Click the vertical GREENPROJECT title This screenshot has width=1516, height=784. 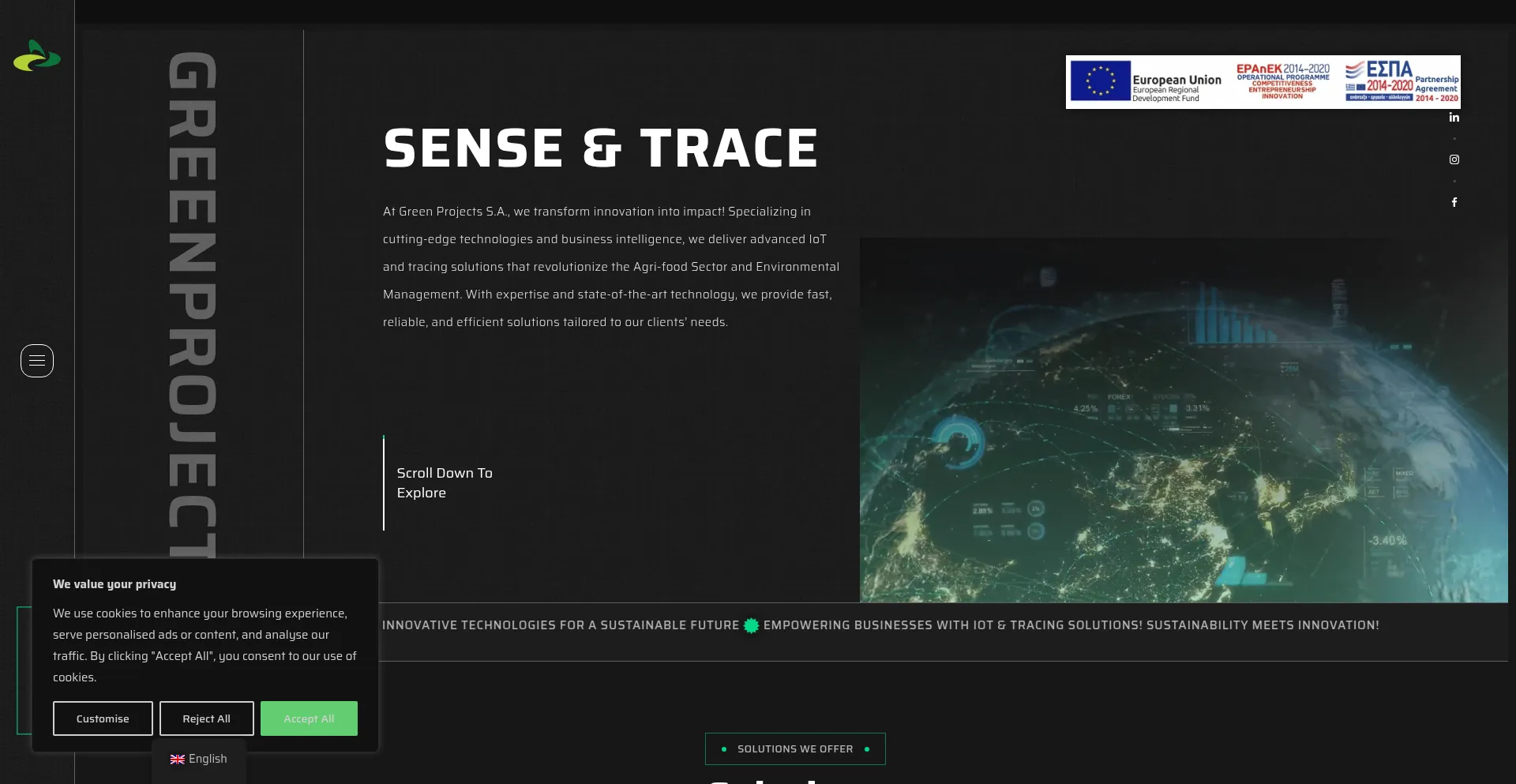[x=193, y=304]
